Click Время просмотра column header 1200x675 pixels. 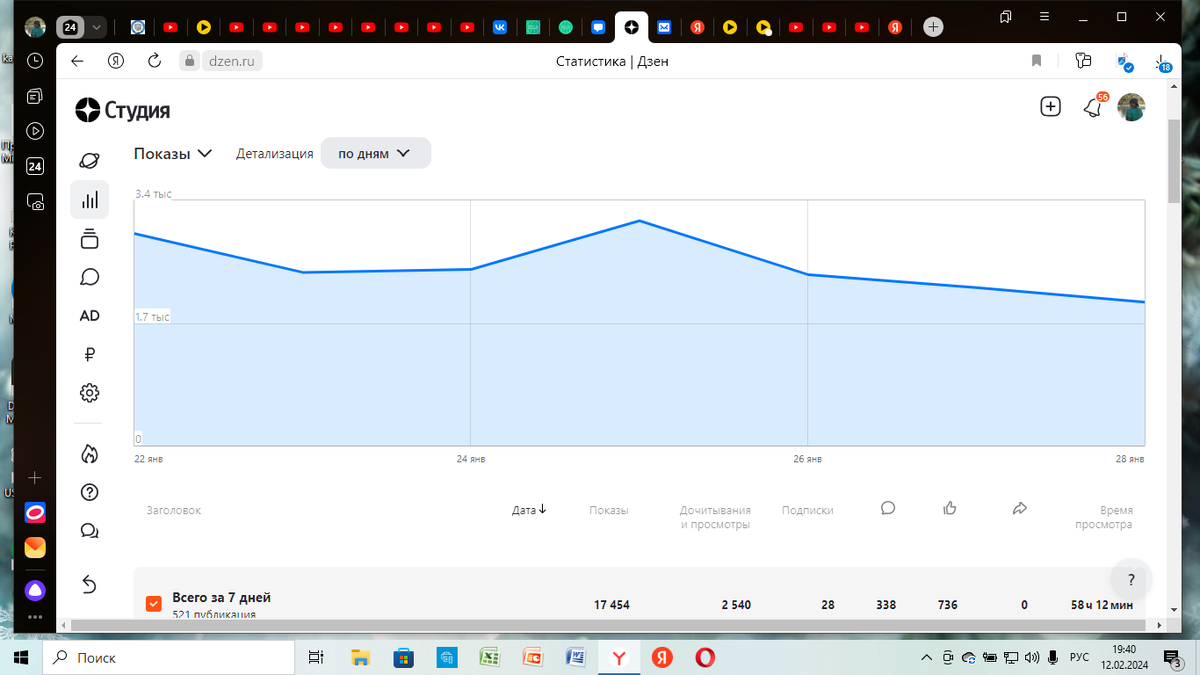(x=1103, y=517)
